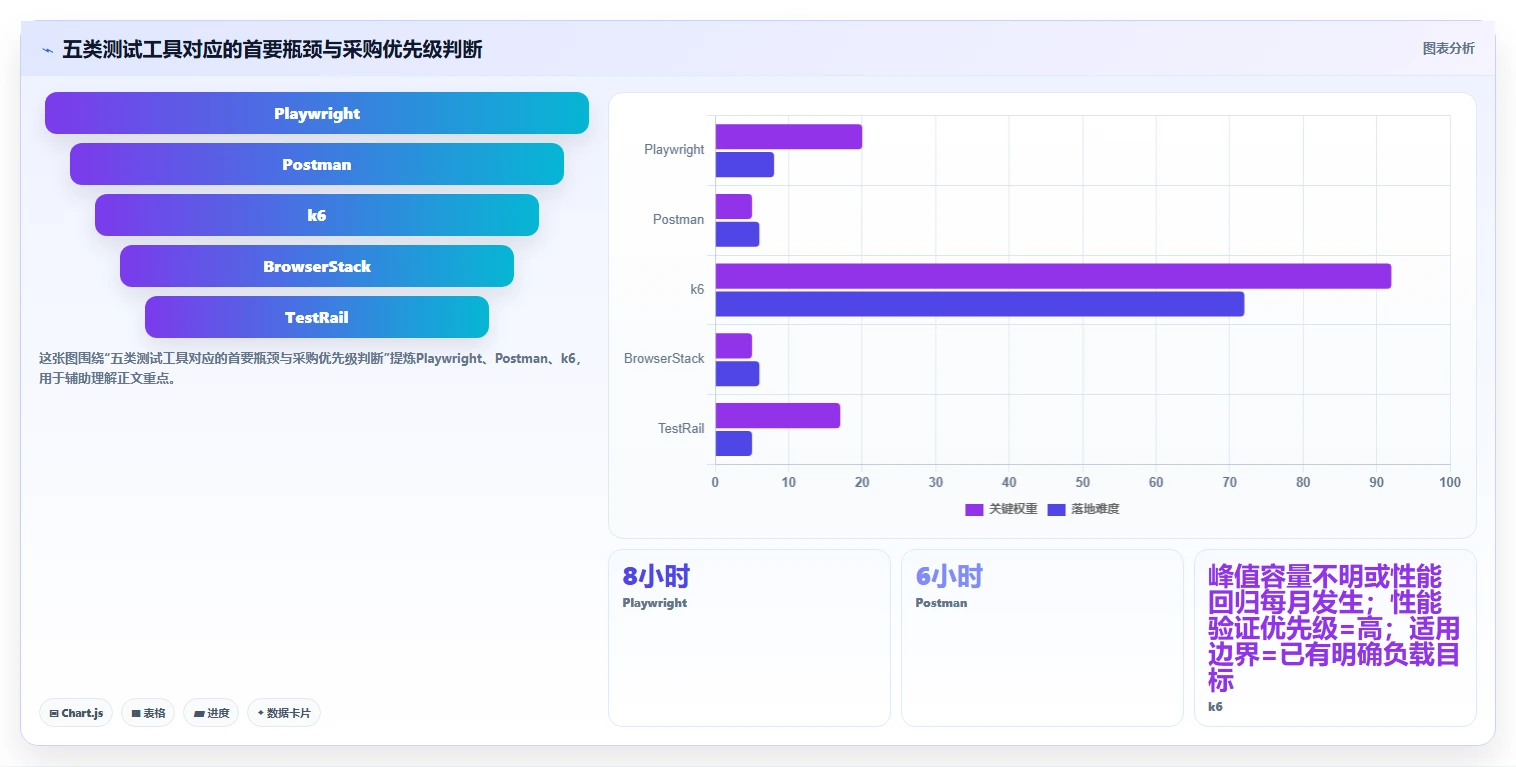Toggle the 关键权重 legend item
This screenshot has height=767, width=1516.
[1001, 509]
